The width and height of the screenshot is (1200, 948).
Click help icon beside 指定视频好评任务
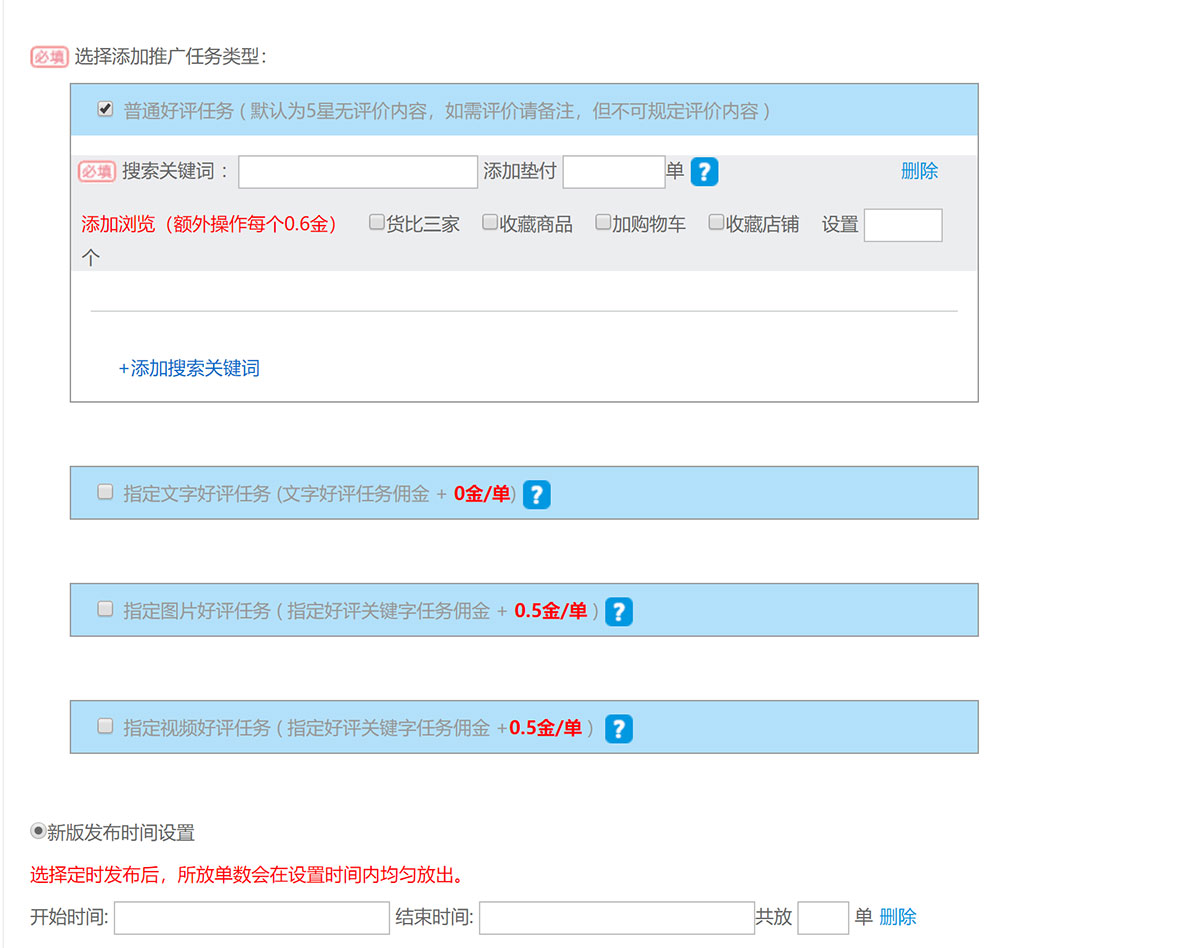point(619,728)
